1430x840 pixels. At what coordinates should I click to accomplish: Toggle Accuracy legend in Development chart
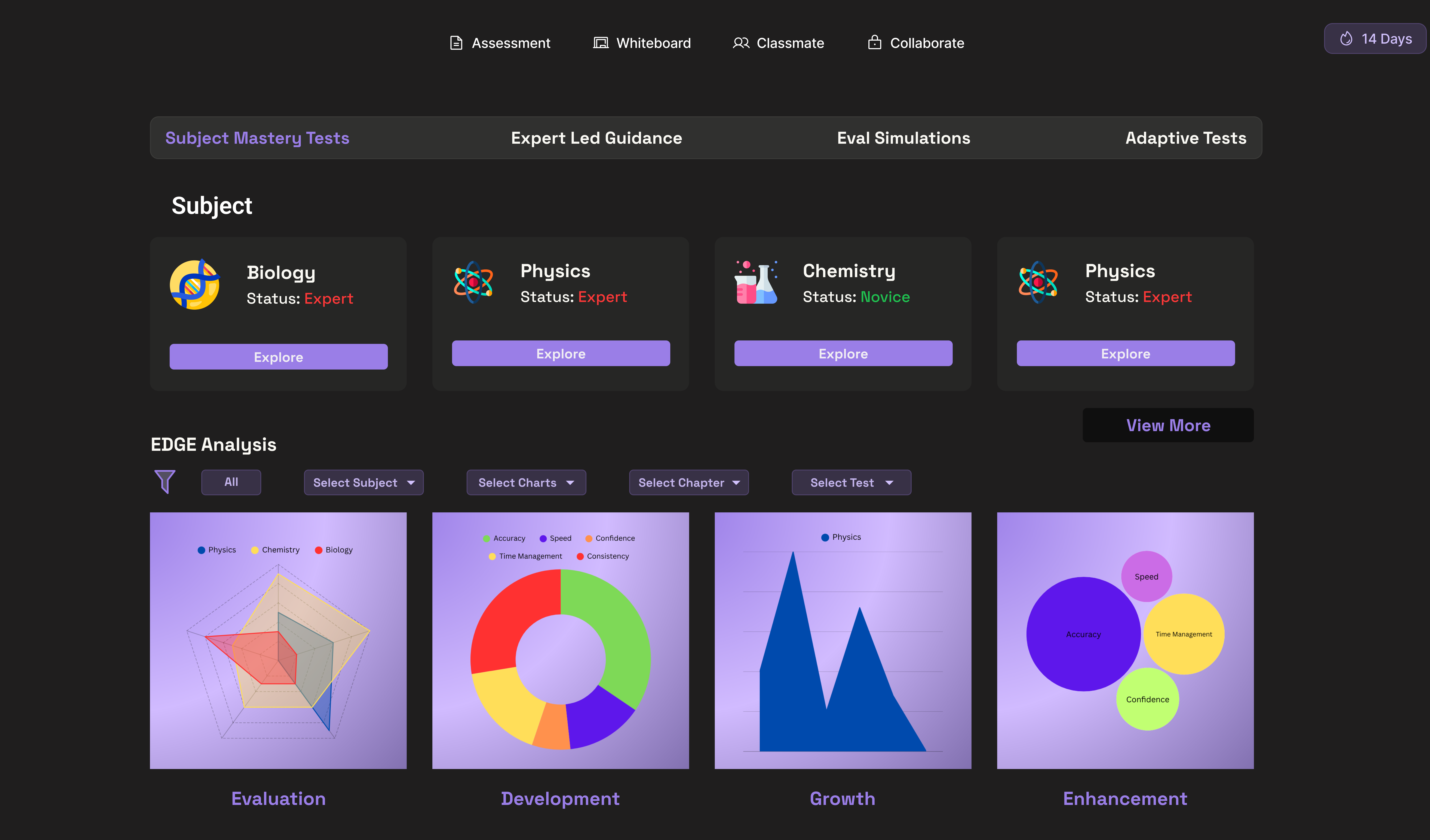pos(504,538)
